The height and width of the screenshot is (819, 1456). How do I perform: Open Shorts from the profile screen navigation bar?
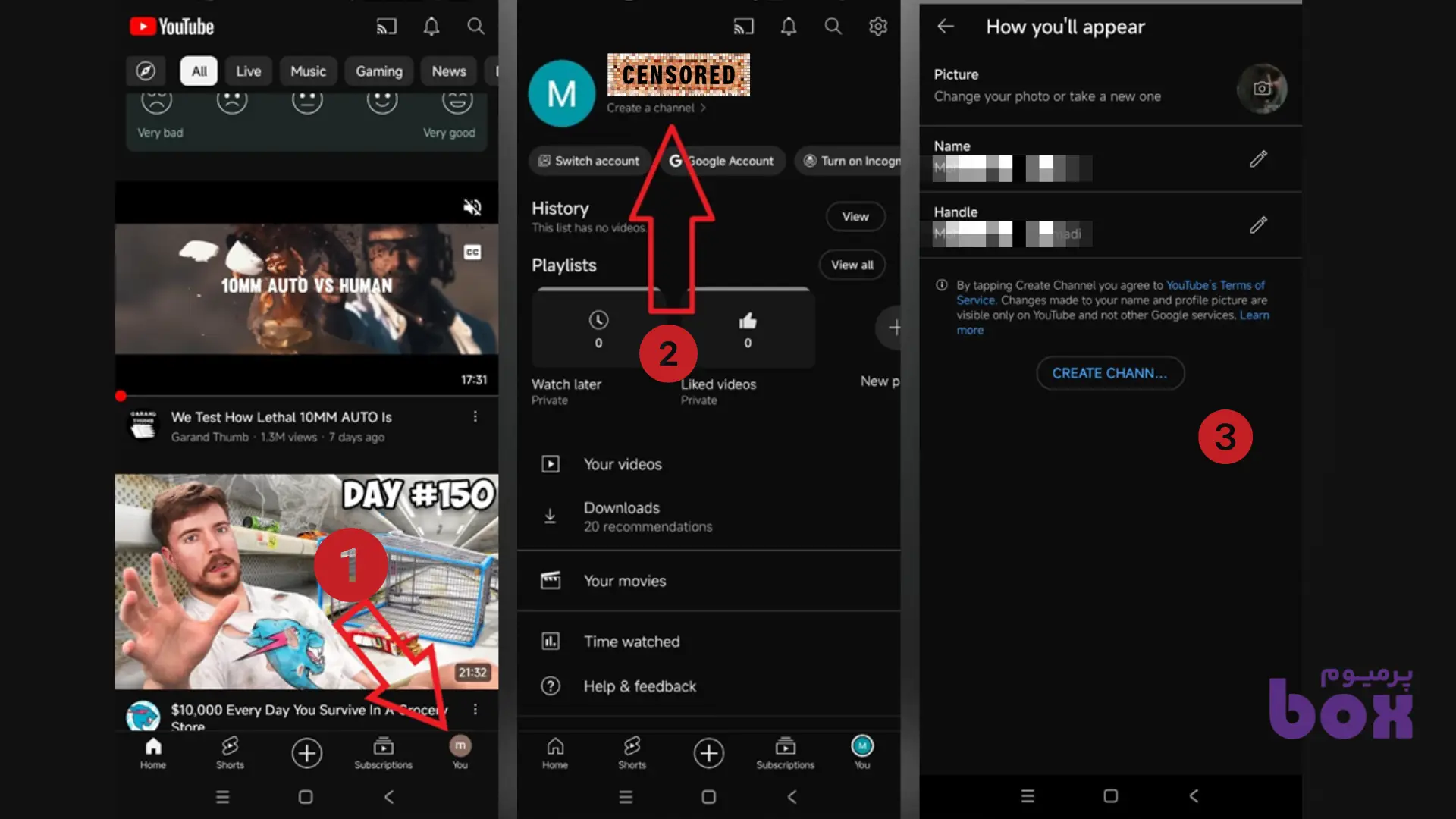632,753
